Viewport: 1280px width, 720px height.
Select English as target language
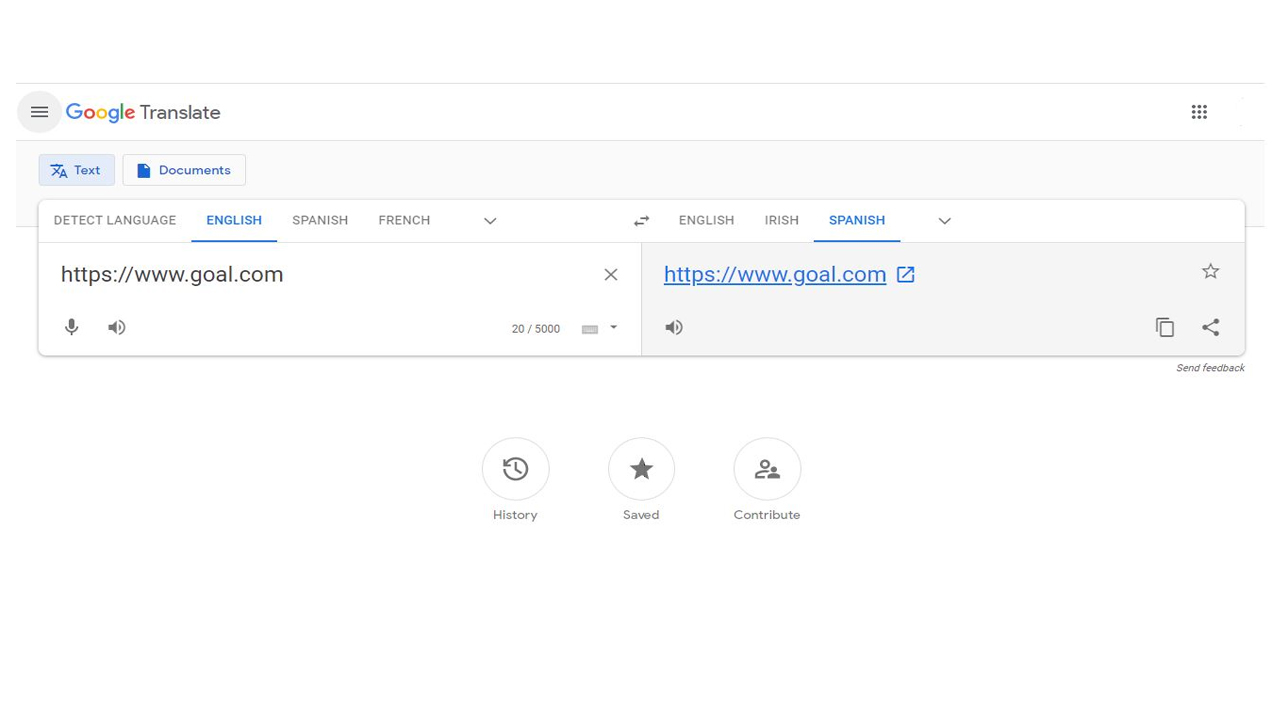(706, 221)
